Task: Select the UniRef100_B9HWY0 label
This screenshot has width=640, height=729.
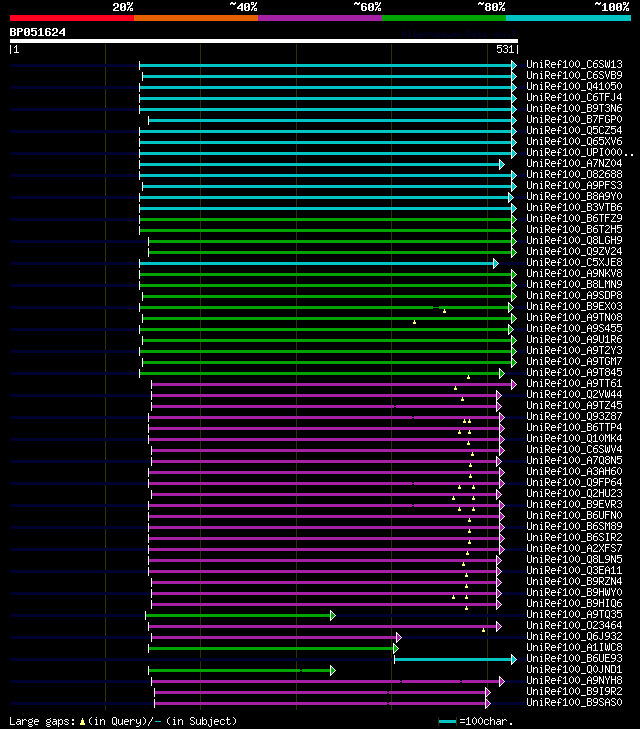Action: [x=574, y=592]
